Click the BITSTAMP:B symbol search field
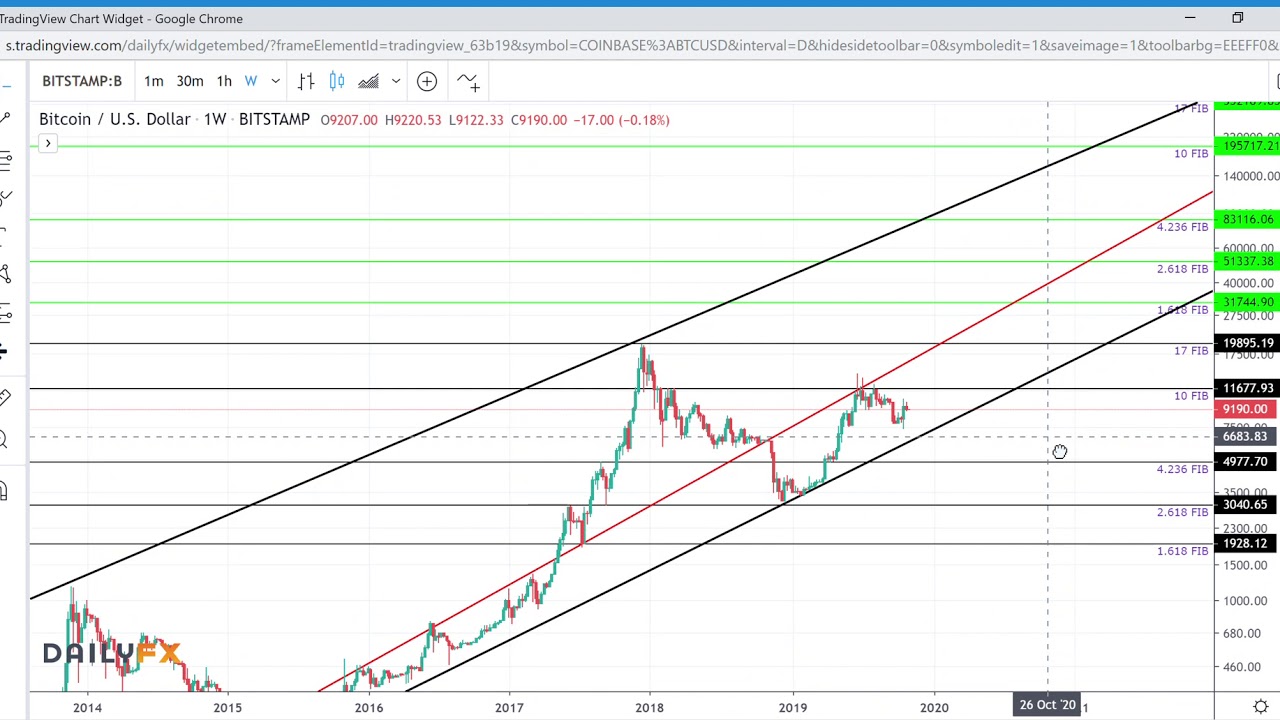The width and height of the screenshot is (1280, 720). (82, 81)
